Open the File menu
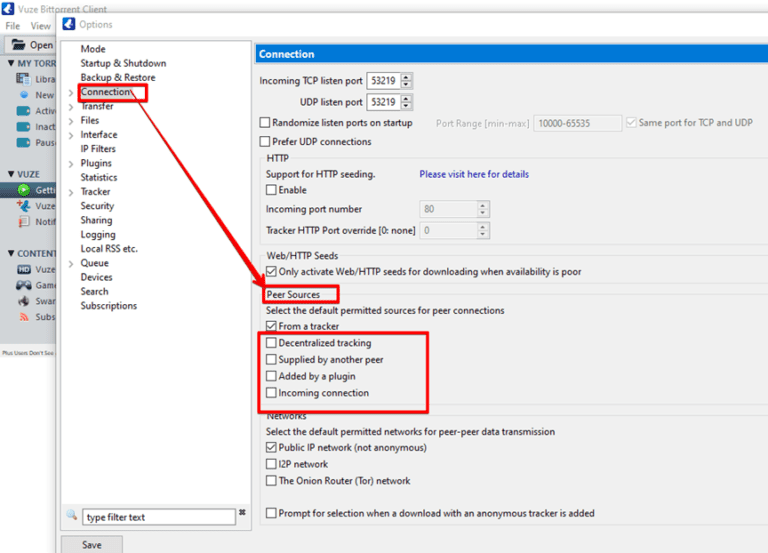 coord(13,26)
